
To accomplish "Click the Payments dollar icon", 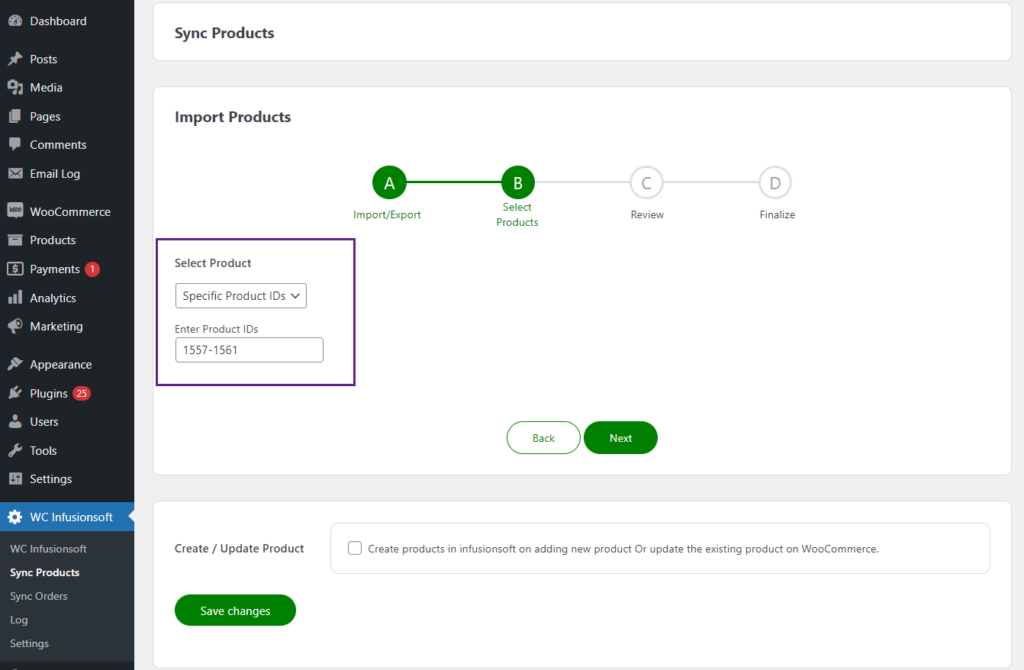I will tap(15, 268).
